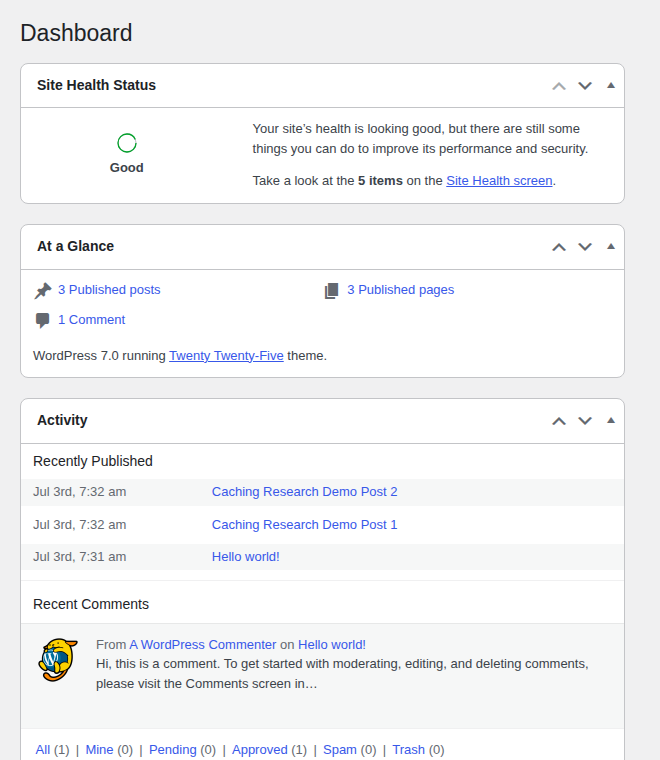Move At a Glance panel up
The width and height of the screenshot is (660, 760).
pos(559,247)
